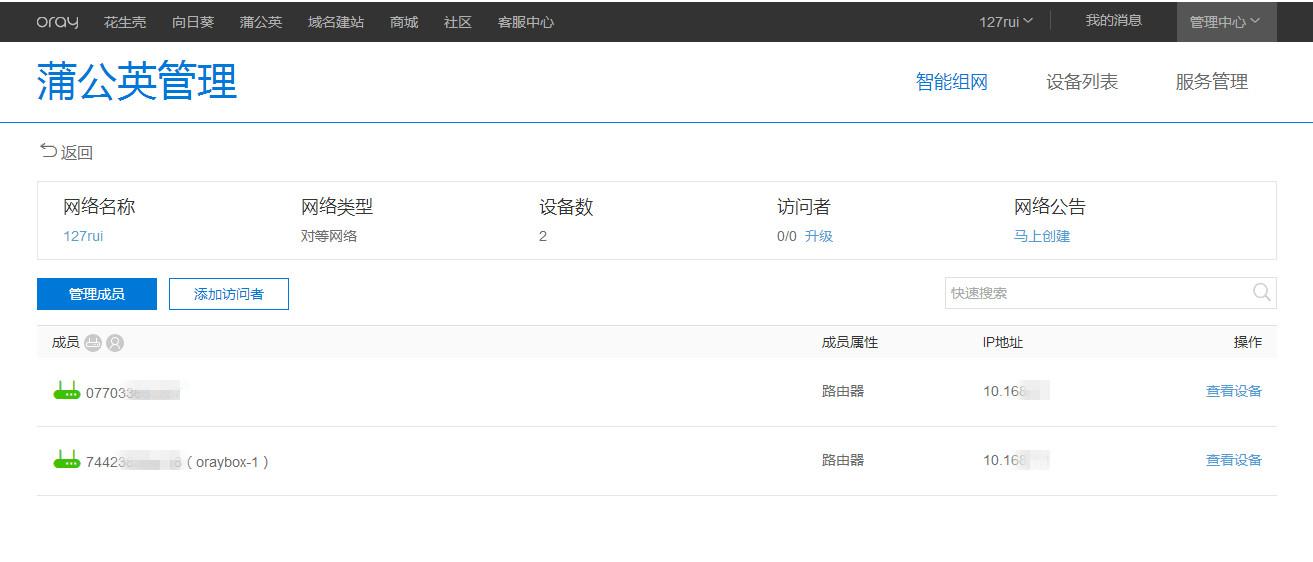
Task: Click the IP地址 column header
Action: pos(1003,342)
